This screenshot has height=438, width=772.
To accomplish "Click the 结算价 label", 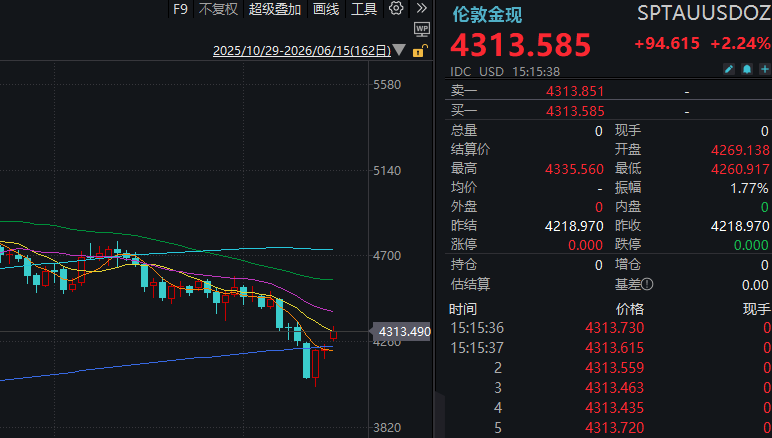I will 470,150.
